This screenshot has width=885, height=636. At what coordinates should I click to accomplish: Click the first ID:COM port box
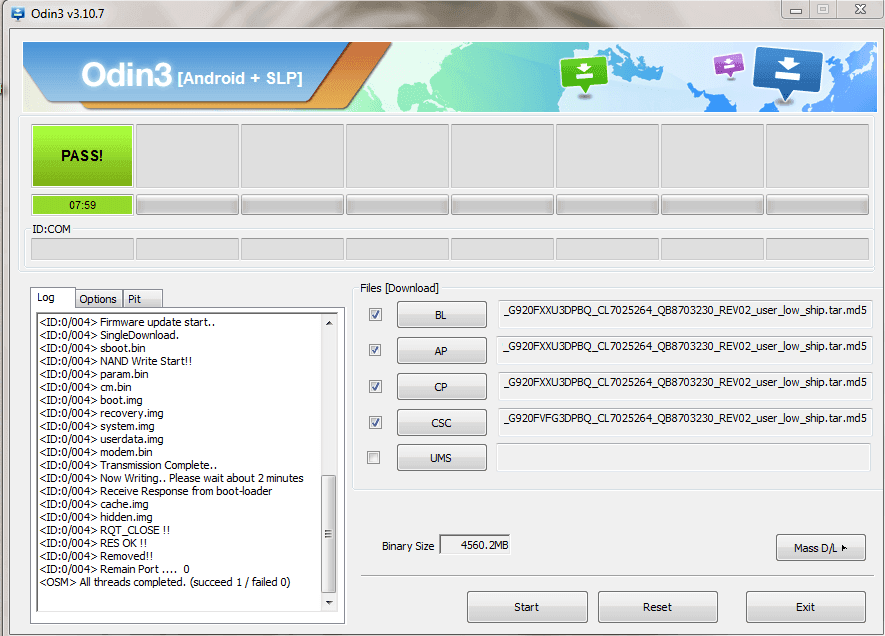pyautogui.click(x=82, y=249)
